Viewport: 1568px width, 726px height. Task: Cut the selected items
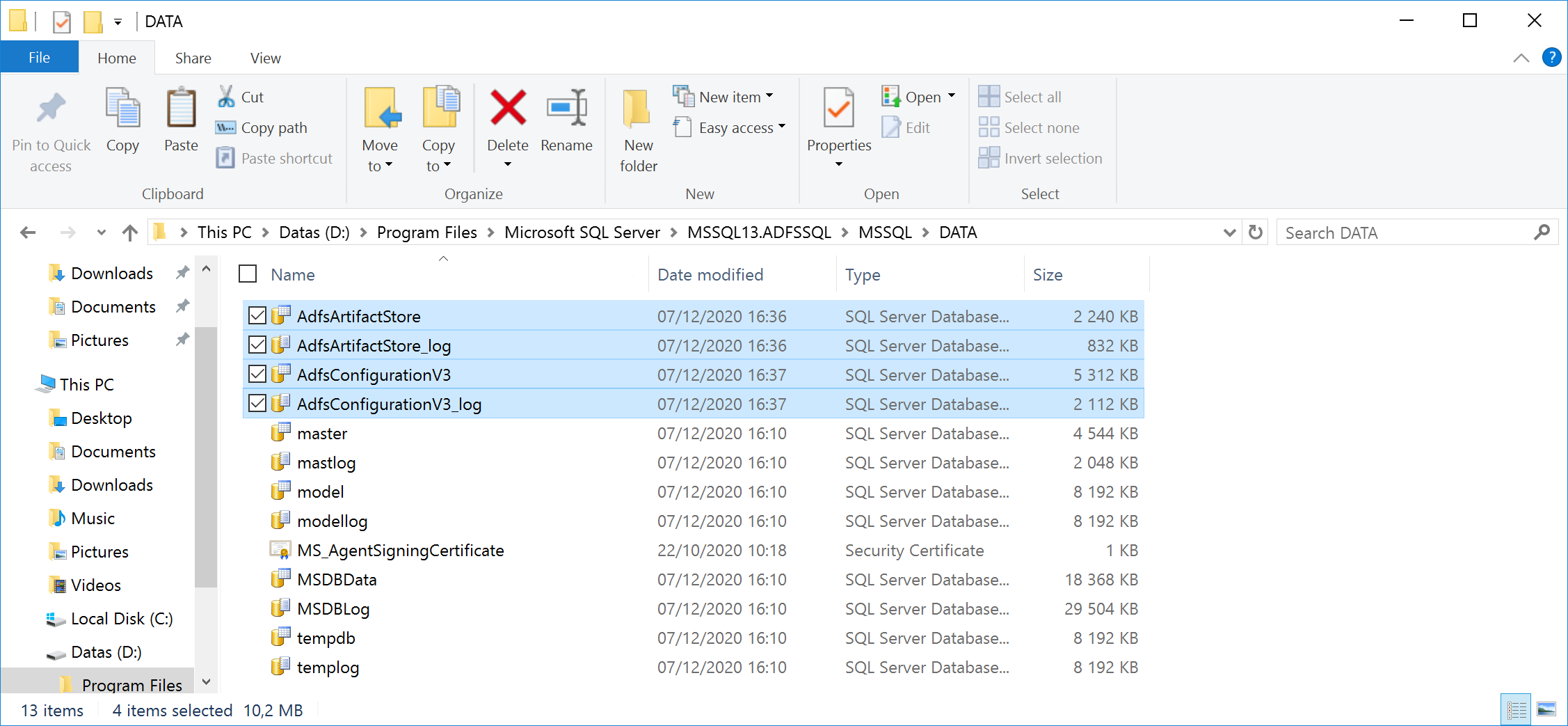239,96
